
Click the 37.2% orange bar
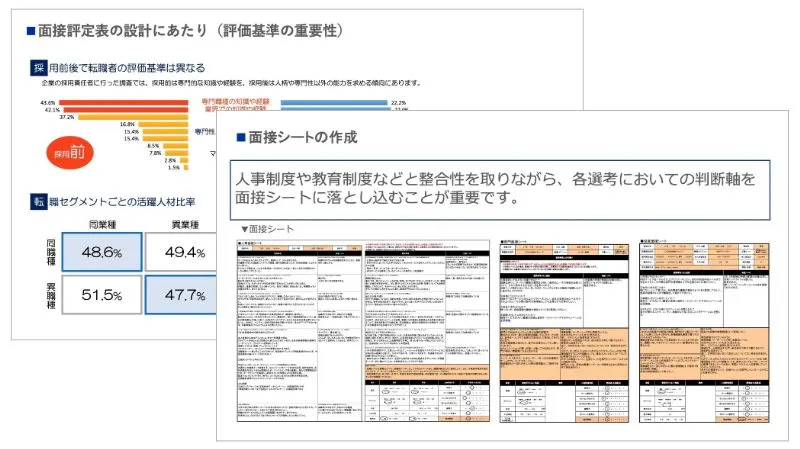tap(133, 117)
